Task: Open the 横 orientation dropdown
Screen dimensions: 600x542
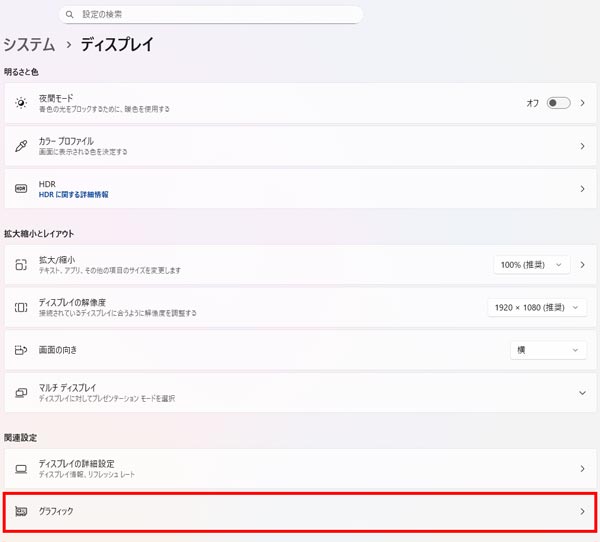Action: tap(548, 350)
